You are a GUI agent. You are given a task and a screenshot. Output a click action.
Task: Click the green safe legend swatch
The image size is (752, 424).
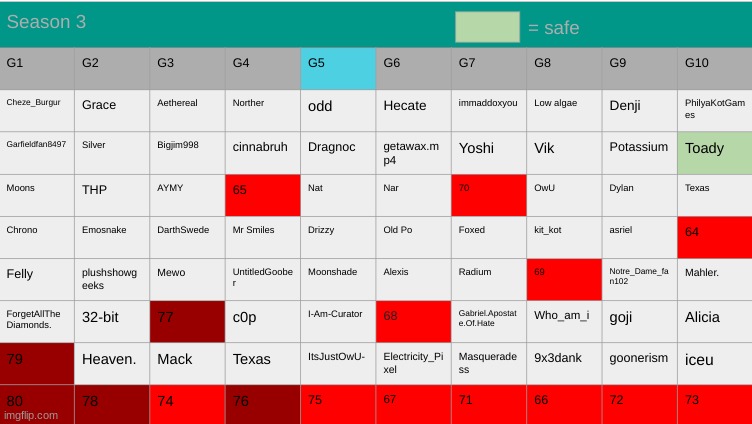(487, 27)
